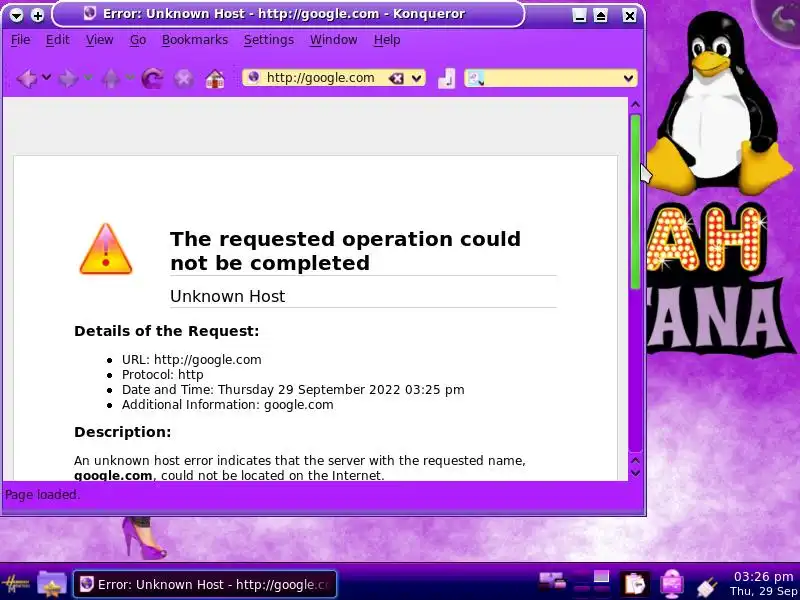Screen dimensions: 800x600
Task: Minimize the Konqueror window
Action: 579,16
